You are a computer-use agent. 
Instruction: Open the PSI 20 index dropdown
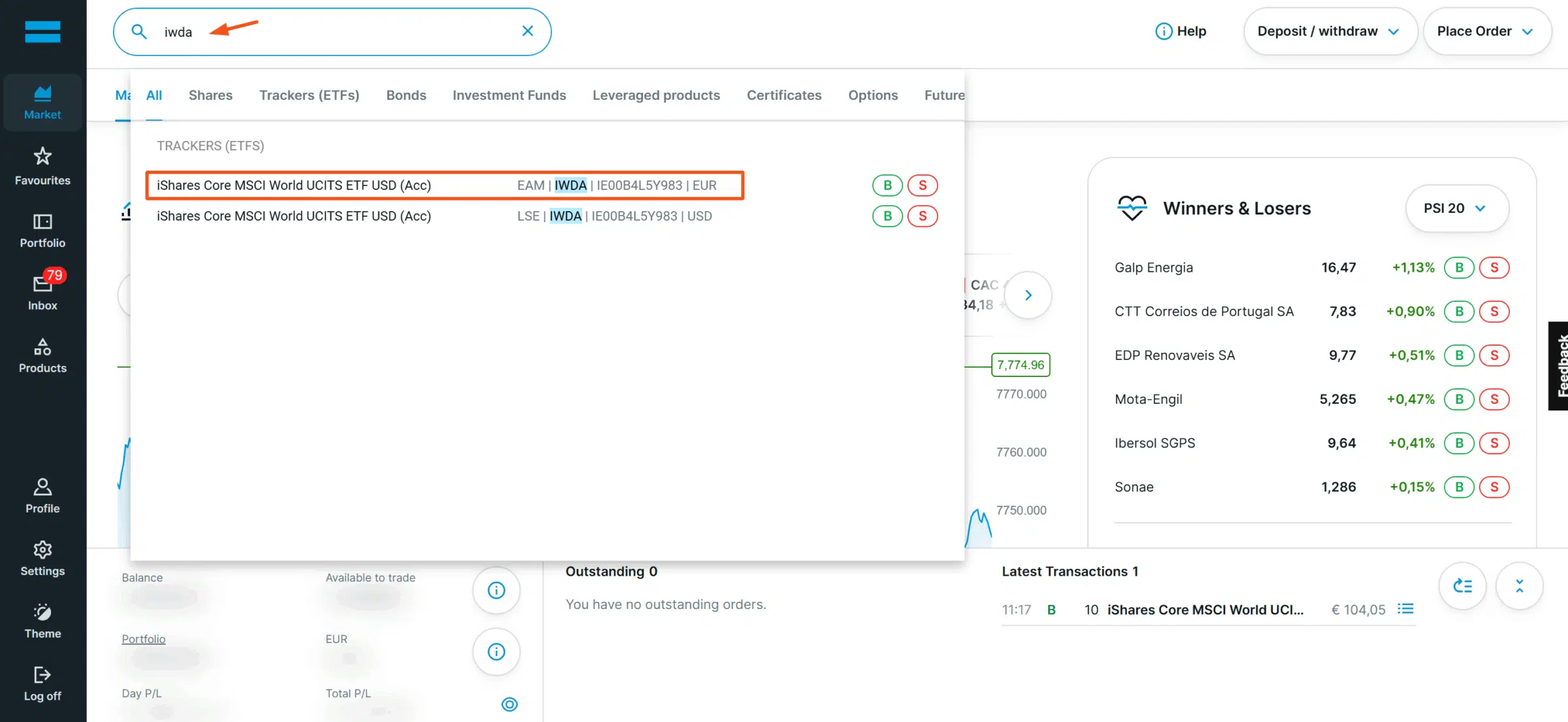(x=1456, y=208)
